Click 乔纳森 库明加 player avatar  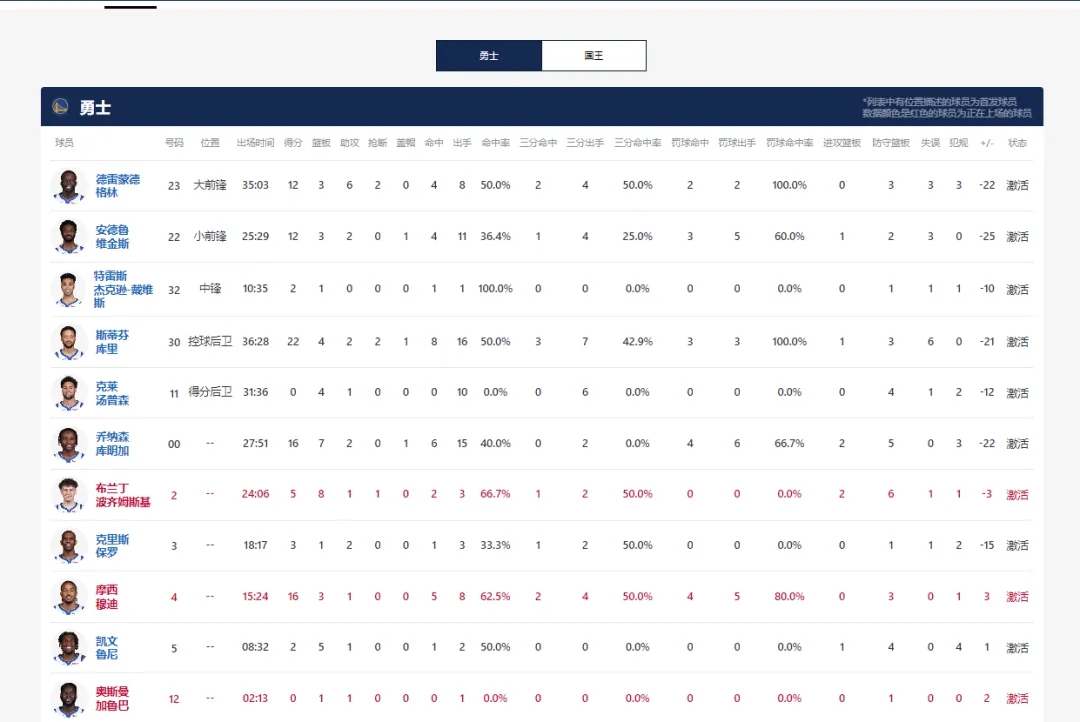pos(69,444)
